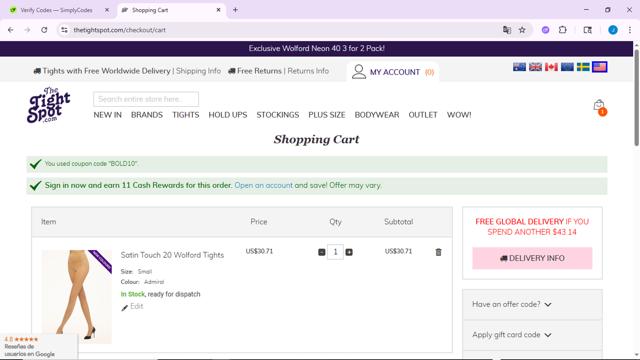Click 'You used coupon code "BOLD10"' message
The height and width of the screenshot is (360, 640).
pyautogui.click(x=91, y=164)
